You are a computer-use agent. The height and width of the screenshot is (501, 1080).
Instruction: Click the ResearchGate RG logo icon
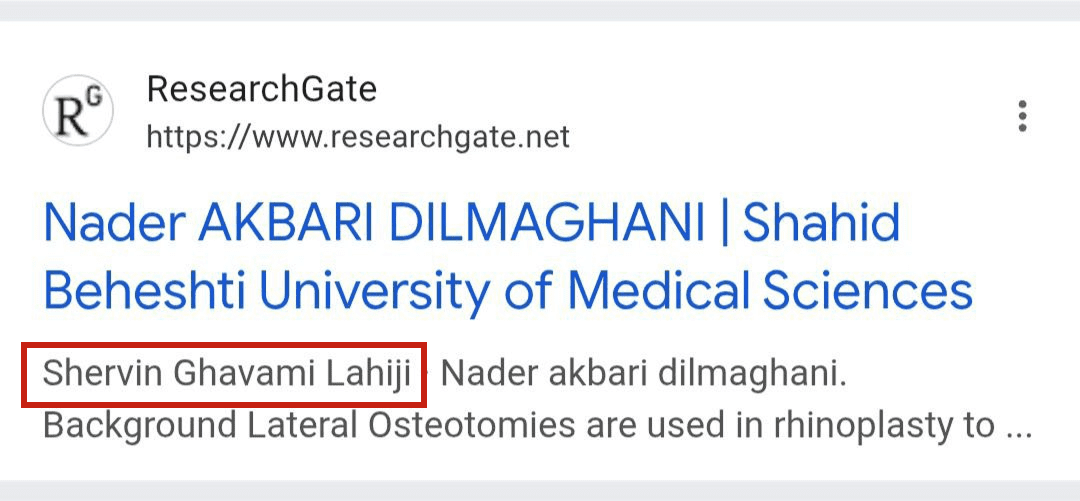pos(78,110)
